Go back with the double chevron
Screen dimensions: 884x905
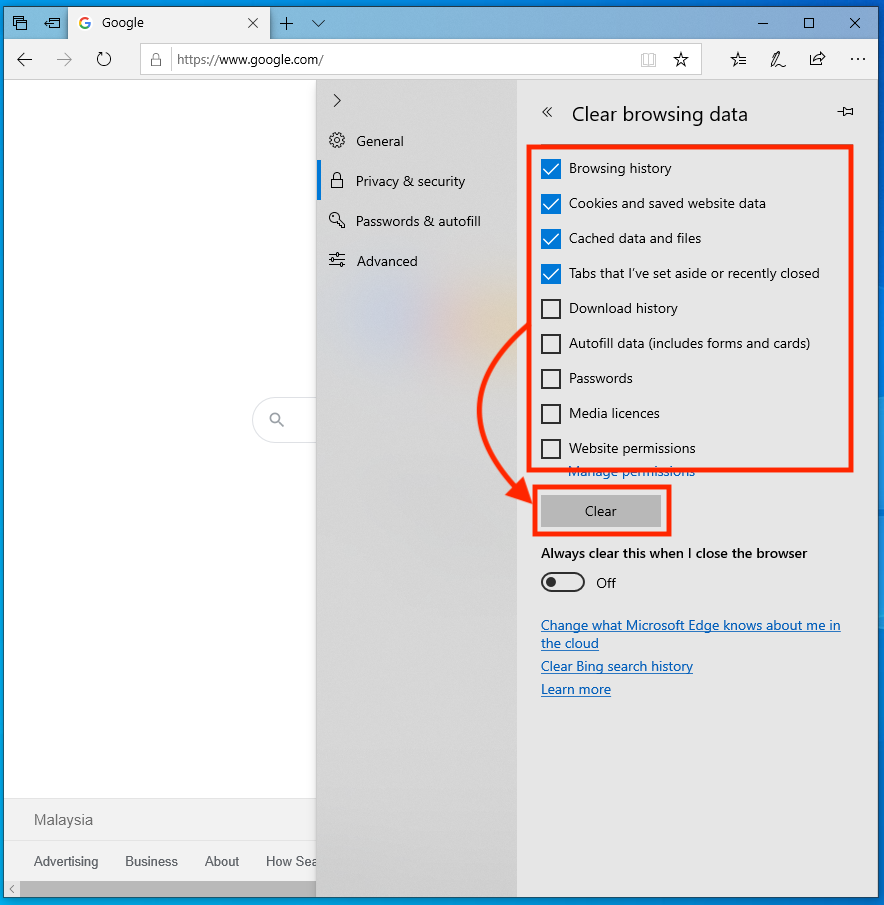click(547, 113)
